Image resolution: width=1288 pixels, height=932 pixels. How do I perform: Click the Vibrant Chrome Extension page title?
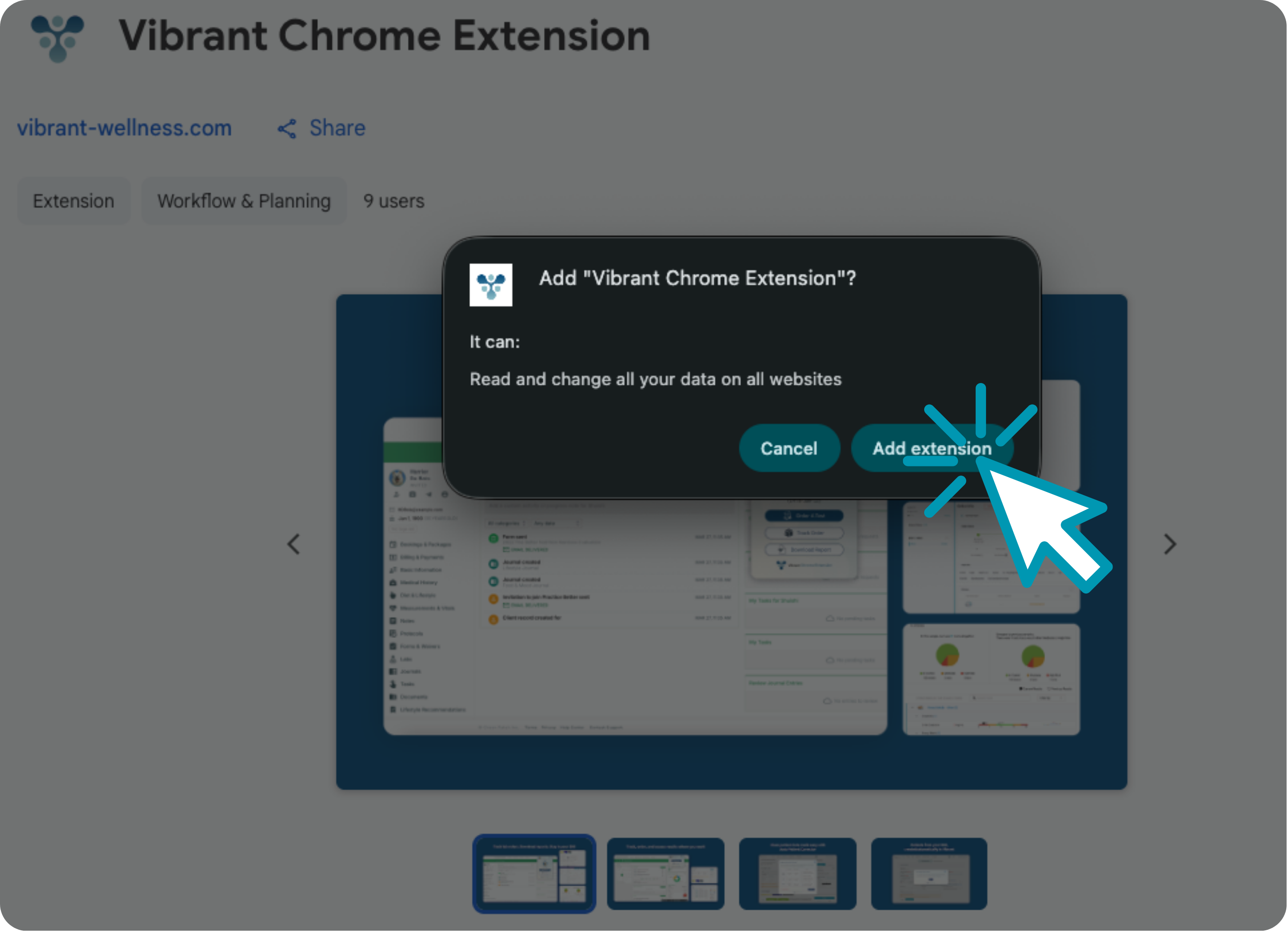(384, 35)
